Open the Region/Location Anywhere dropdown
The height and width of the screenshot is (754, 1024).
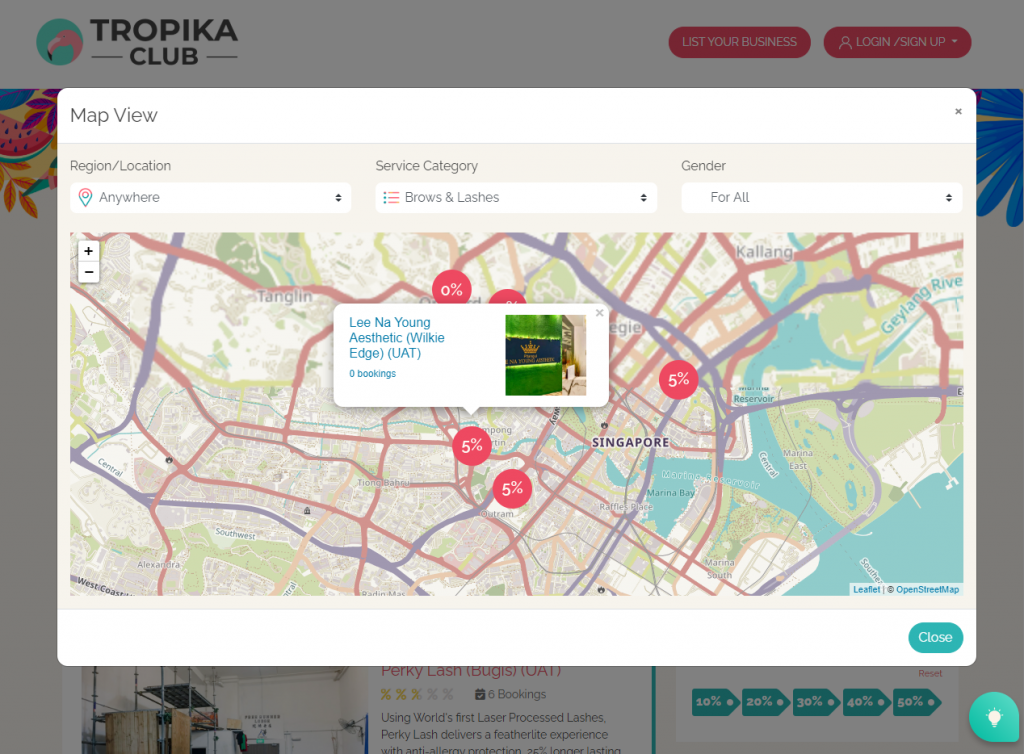[x=210, y=198]
